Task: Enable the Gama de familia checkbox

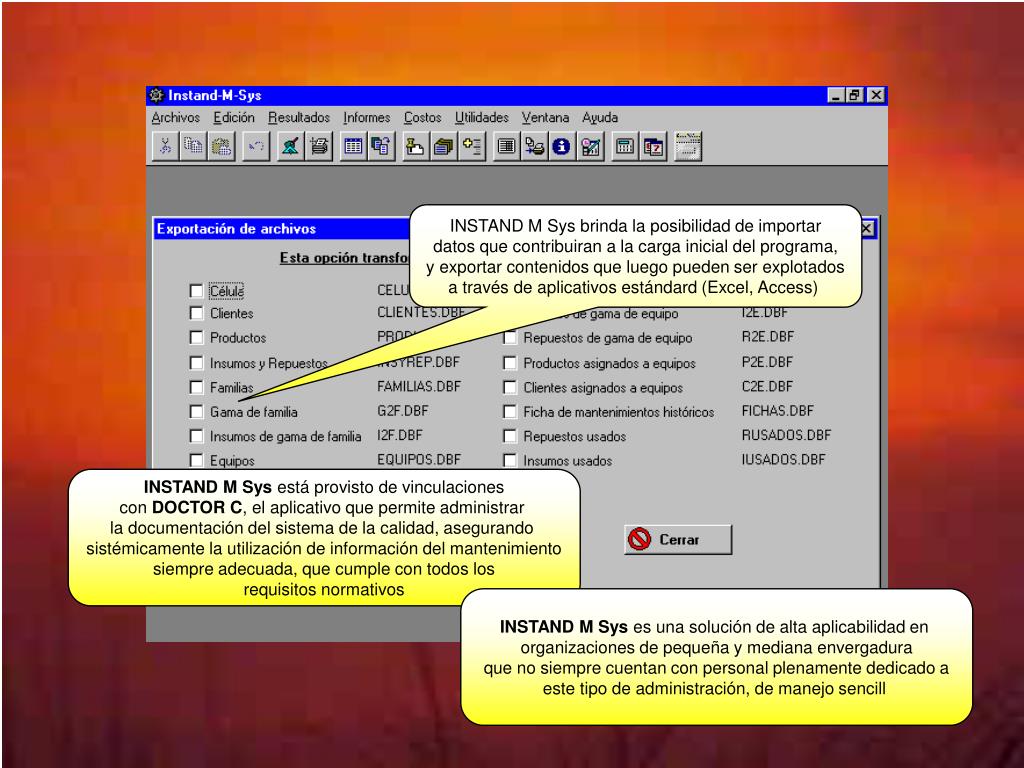Action: coord(196,412)
